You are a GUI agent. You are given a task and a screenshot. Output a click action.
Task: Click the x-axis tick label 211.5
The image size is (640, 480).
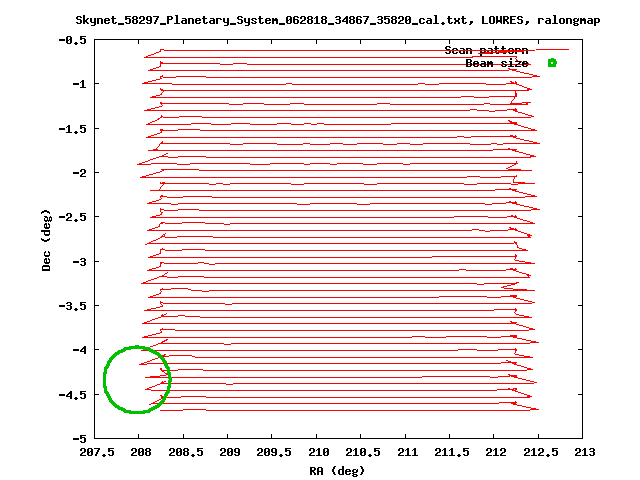click(450, 452)
